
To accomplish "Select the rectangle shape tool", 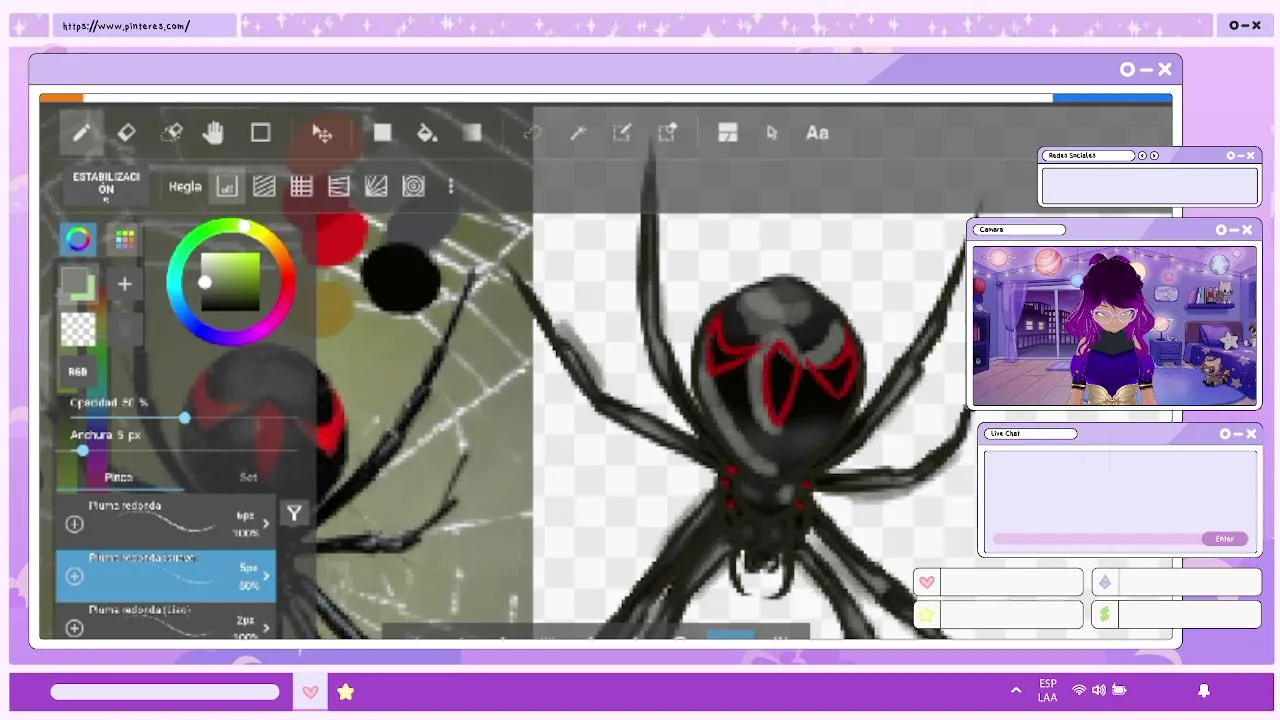I will [x=260, y=133].
